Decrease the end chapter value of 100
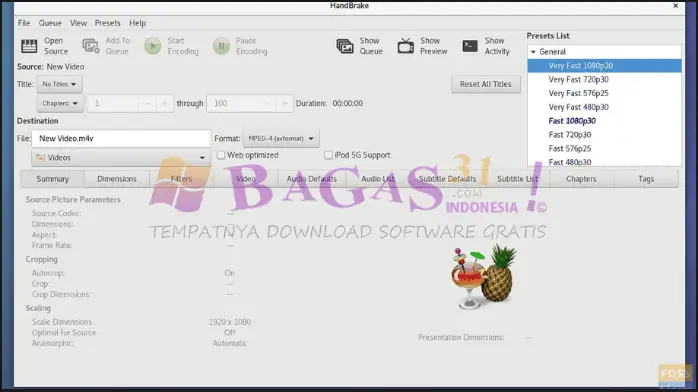This screenshot has height=392, width=698. tap(266, 104)
